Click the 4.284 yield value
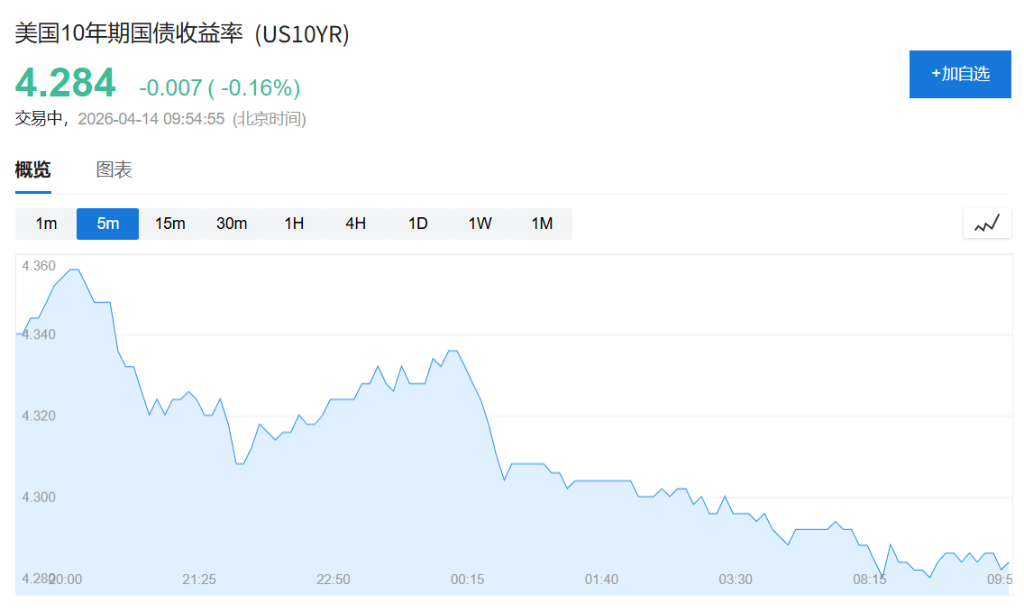The image size is (1024, 609). coord(65,83)
